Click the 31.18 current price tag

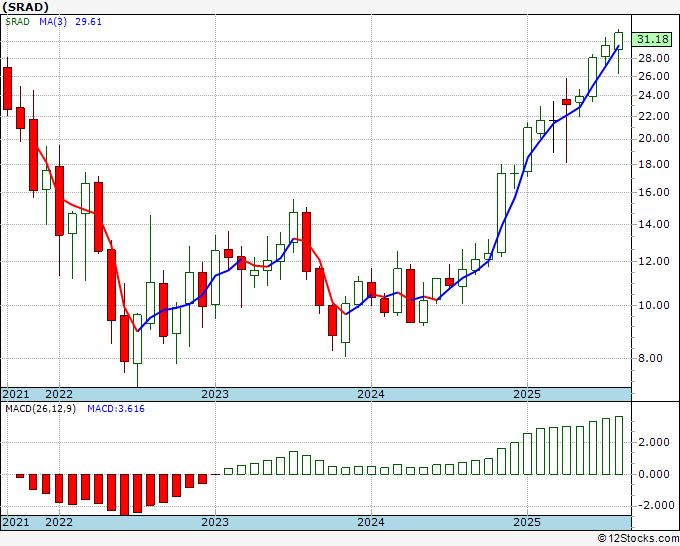pyautogui.click(x=652, y=39)
